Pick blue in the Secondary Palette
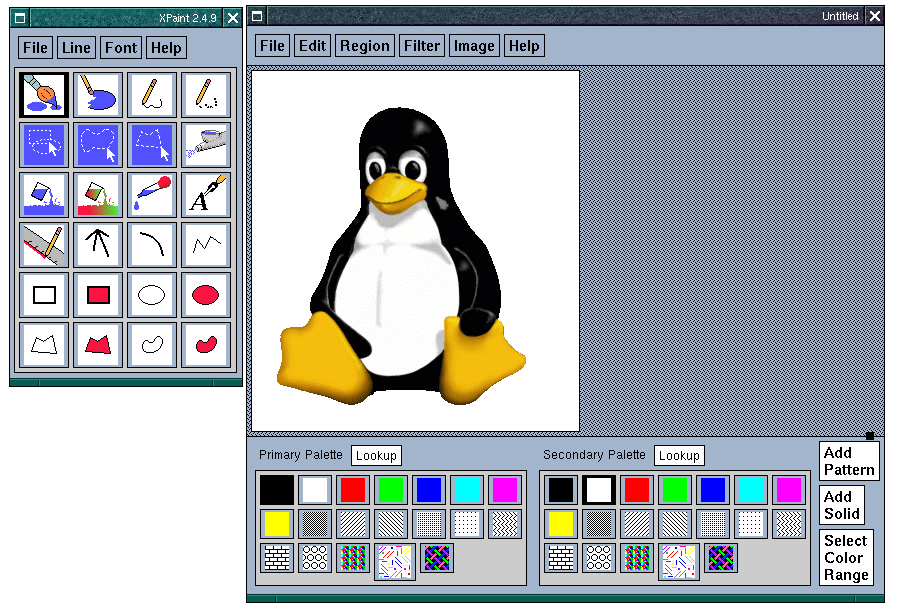Image resolution: width=898 pixels, height=610 pixels. 713,490
